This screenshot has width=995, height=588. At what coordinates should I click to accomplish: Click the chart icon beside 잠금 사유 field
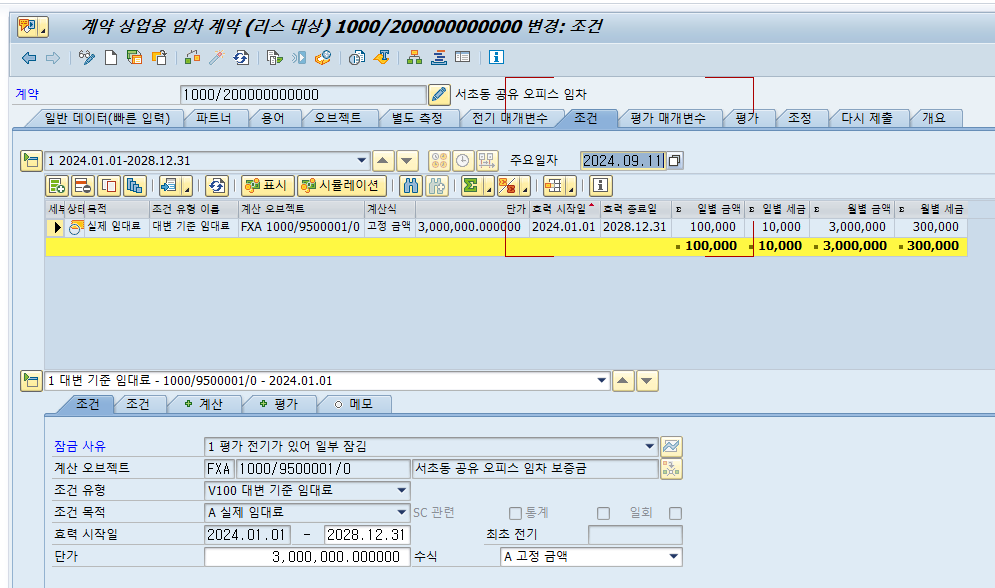671,447
